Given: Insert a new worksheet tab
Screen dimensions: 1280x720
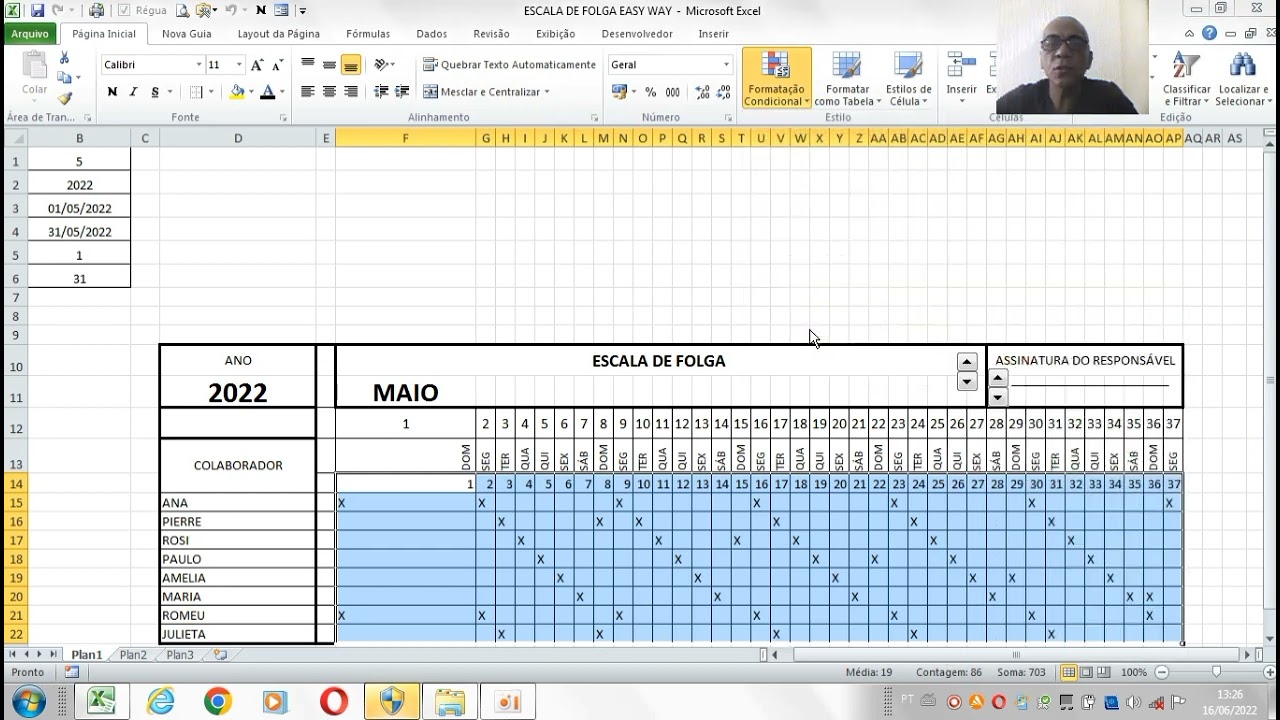Looking at the screenshot, I should point(220,655).
